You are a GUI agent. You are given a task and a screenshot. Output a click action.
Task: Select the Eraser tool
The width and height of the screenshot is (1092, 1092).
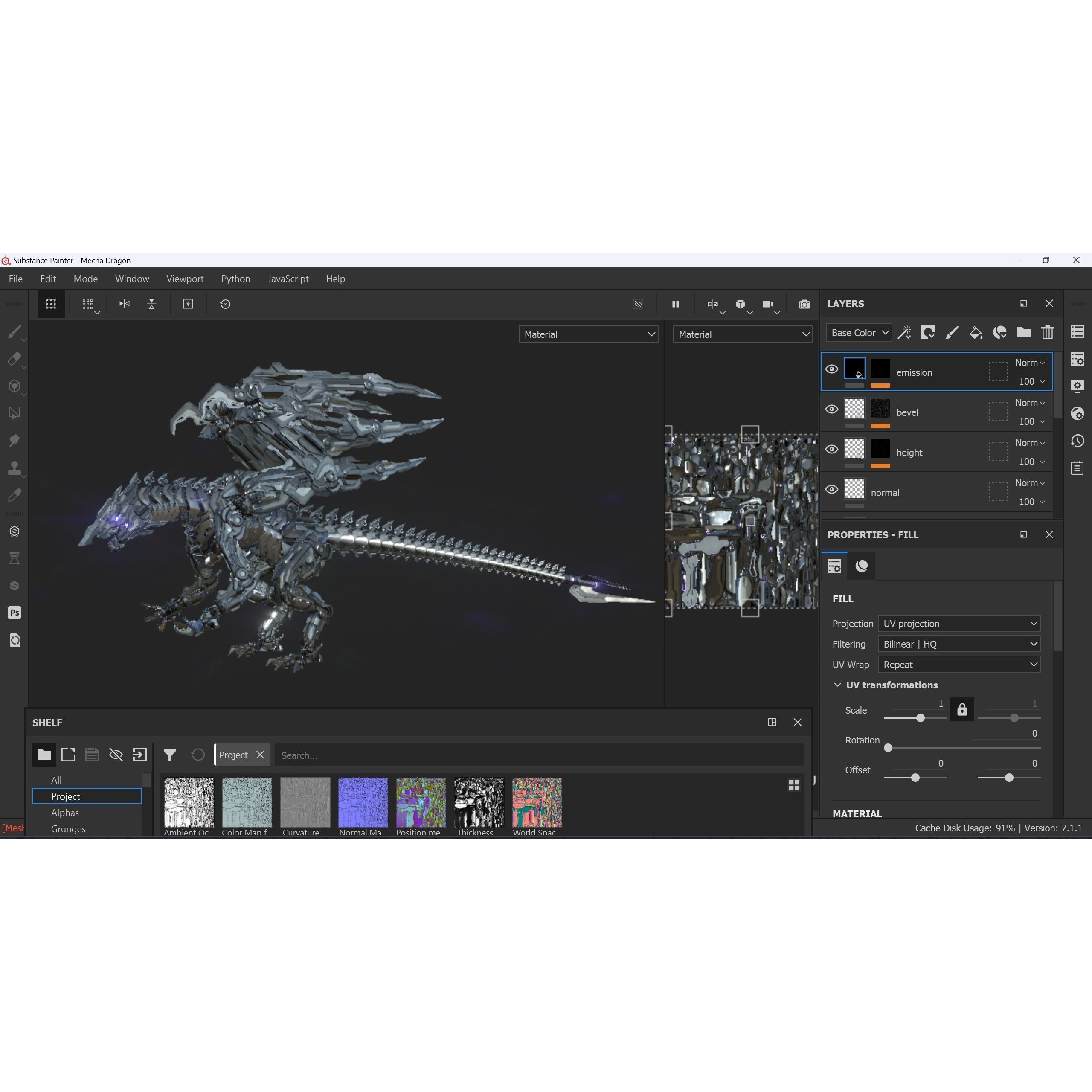click(15, 360)
